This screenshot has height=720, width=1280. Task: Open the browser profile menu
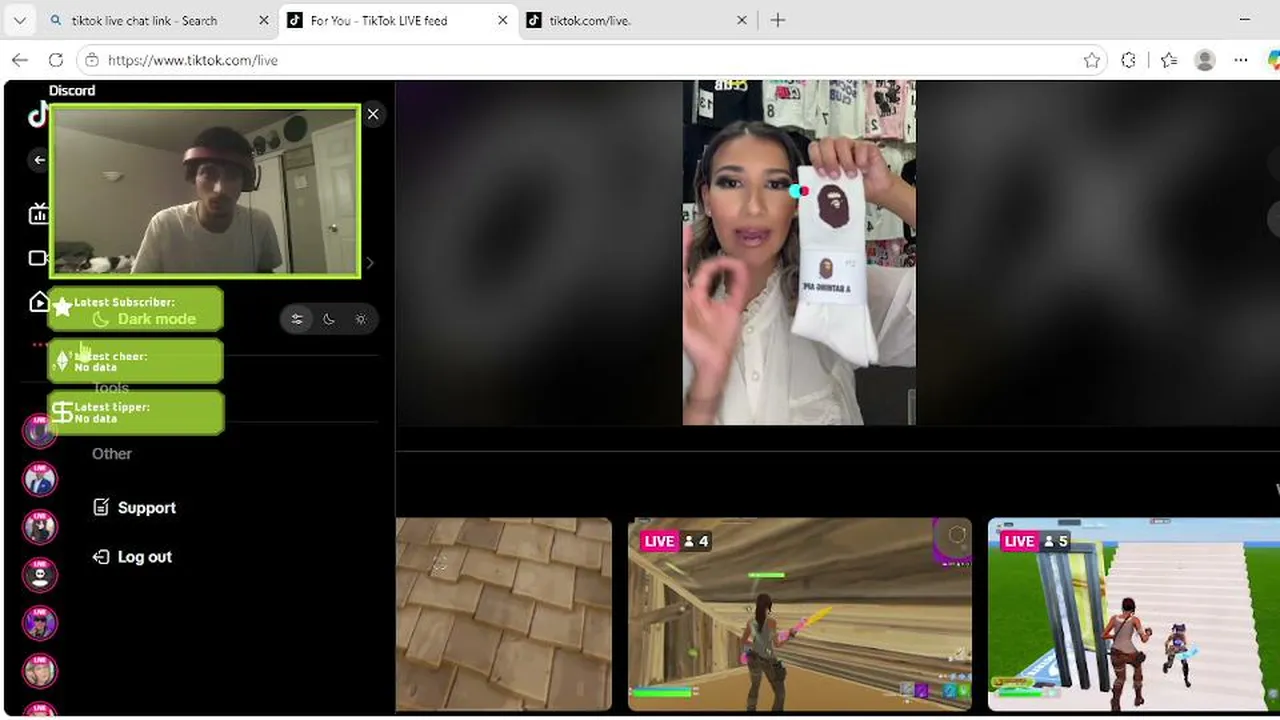[x=1205, y=60]
